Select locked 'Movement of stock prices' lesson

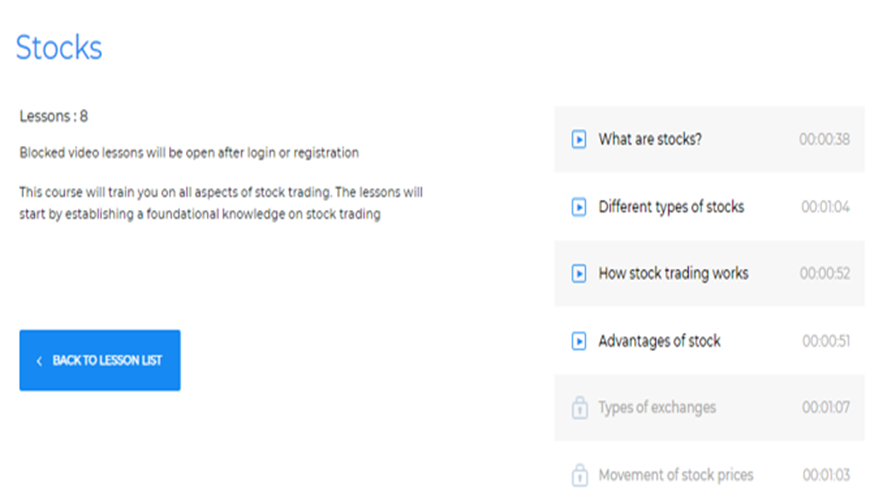click(676, 475)
